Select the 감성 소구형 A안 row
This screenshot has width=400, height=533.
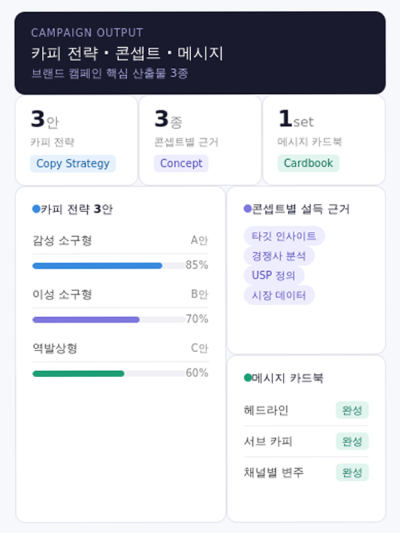coord(120,241)
